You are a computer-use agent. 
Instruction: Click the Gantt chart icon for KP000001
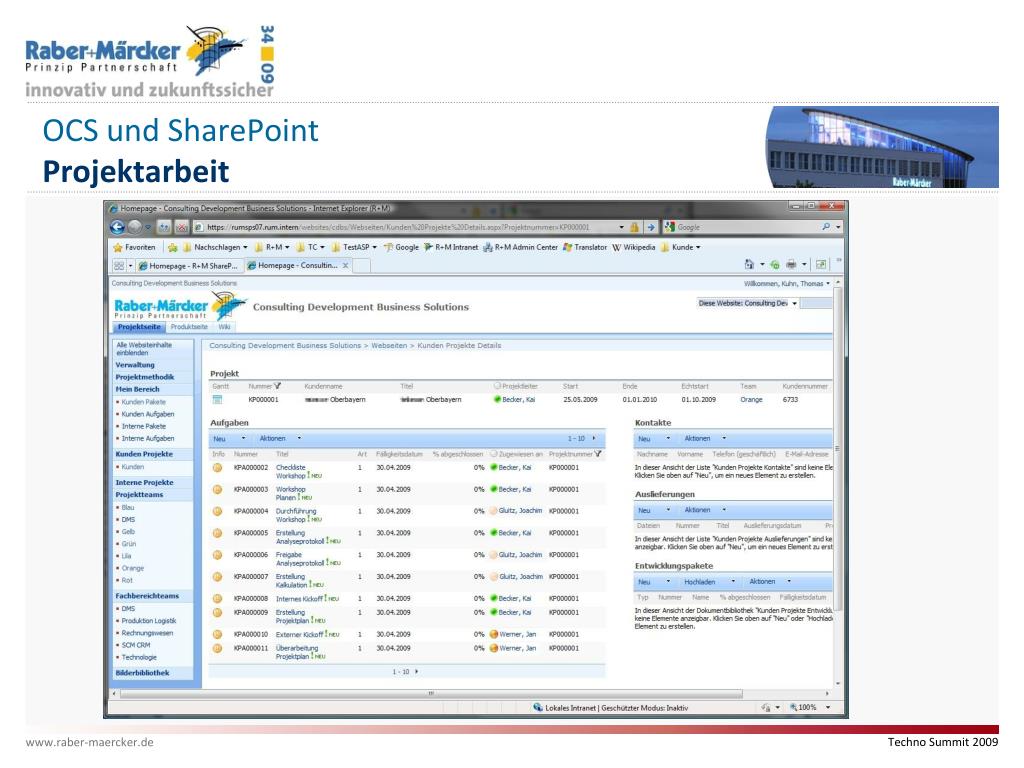(x=217, y=400)
